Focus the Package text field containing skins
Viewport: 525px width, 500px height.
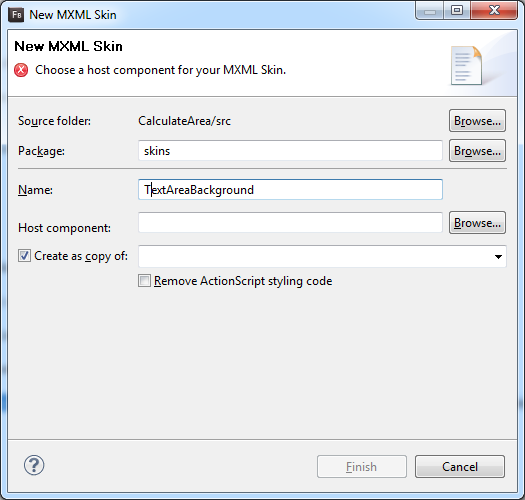click(290, 151)
